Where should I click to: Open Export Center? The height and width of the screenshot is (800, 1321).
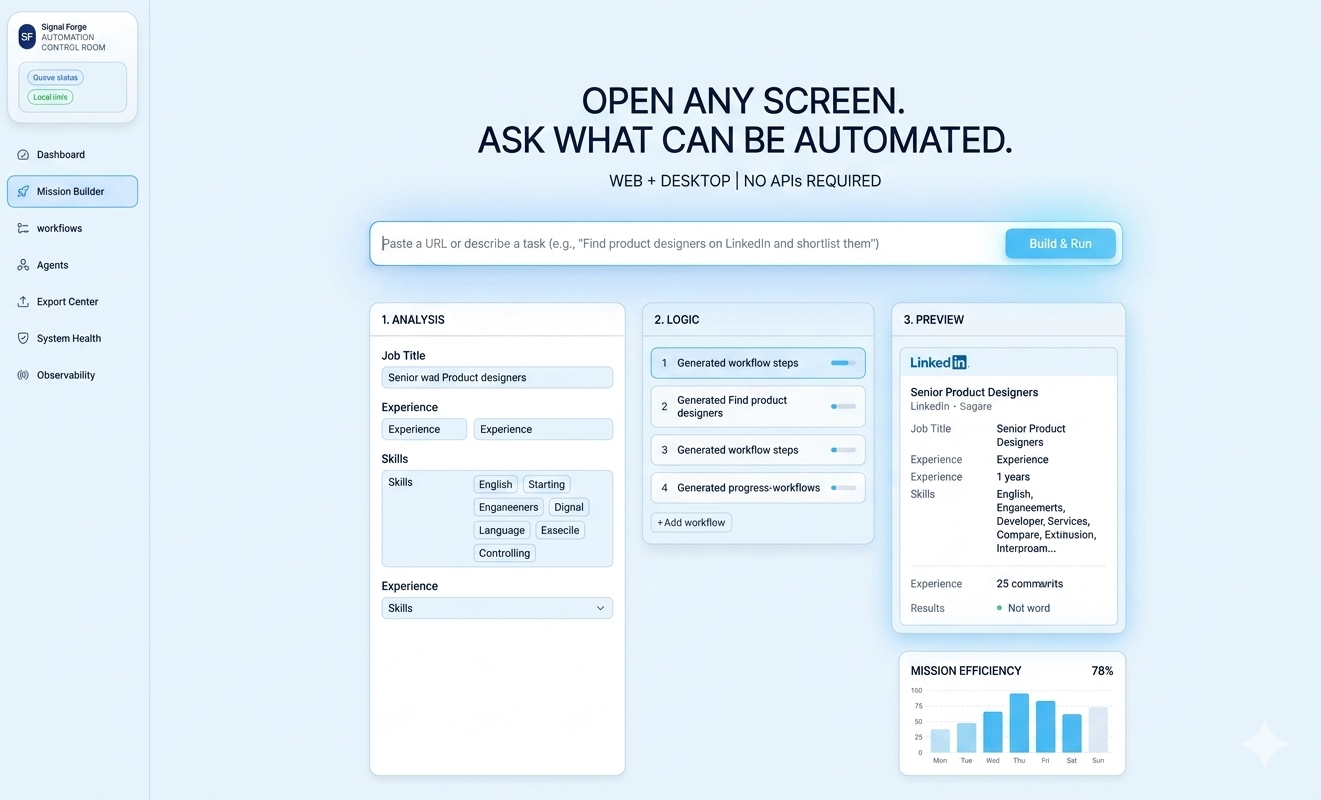(72, 302)
